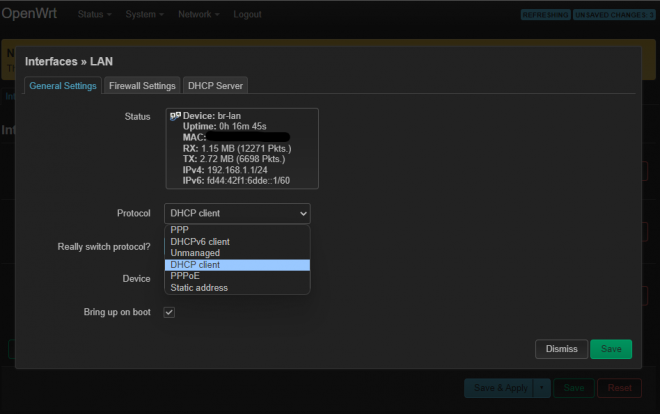This screenshot has height=414, width=660.
Task: Click the Logout link
Action: (x=247, y=15)
